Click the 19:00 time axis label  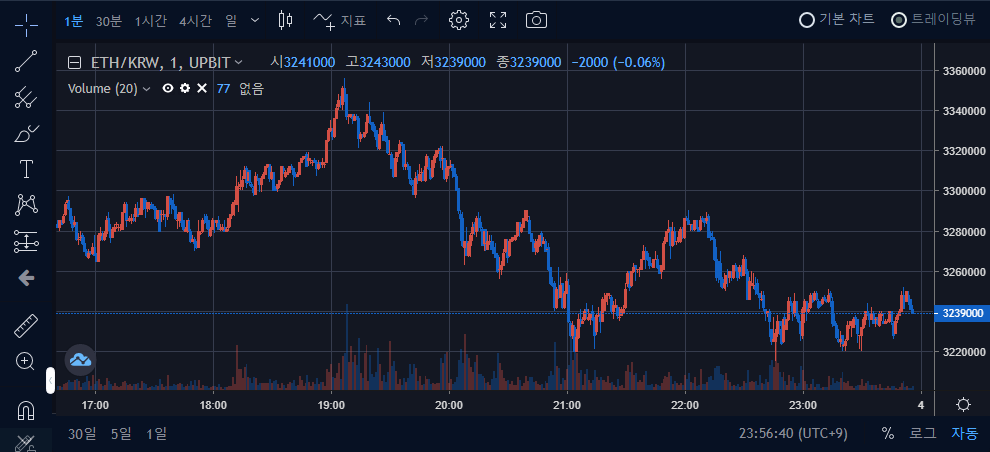click(x=331, y=404)
